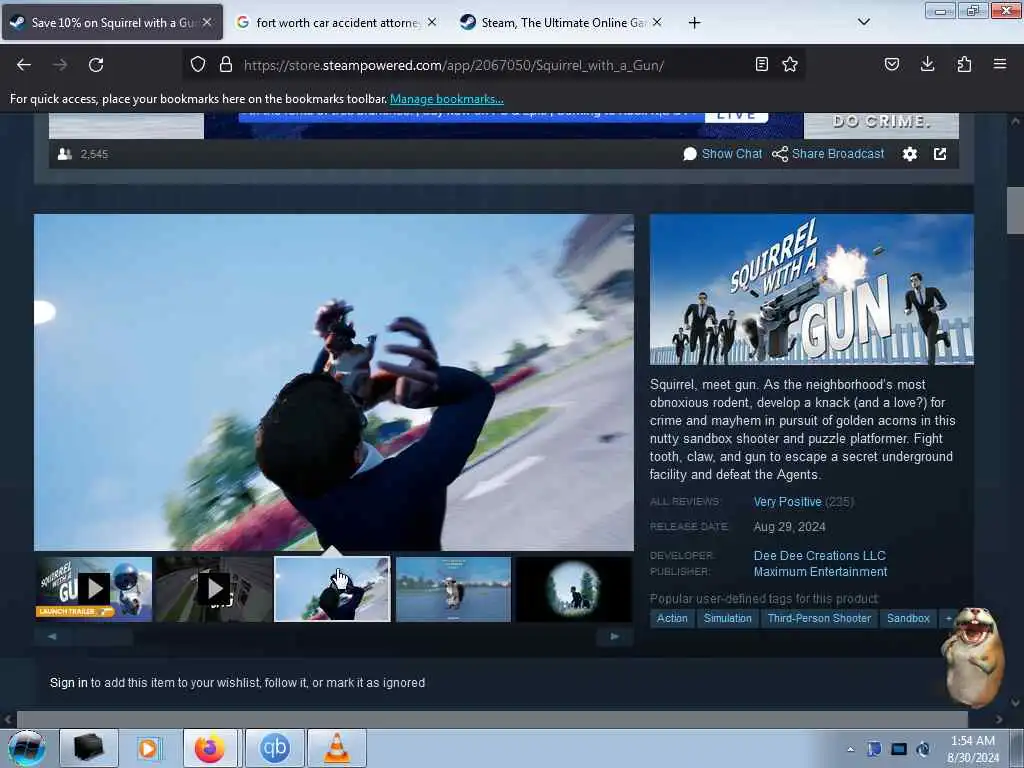Open a new browser tab
Screen dimensions: 1024x768
(695, 23)
